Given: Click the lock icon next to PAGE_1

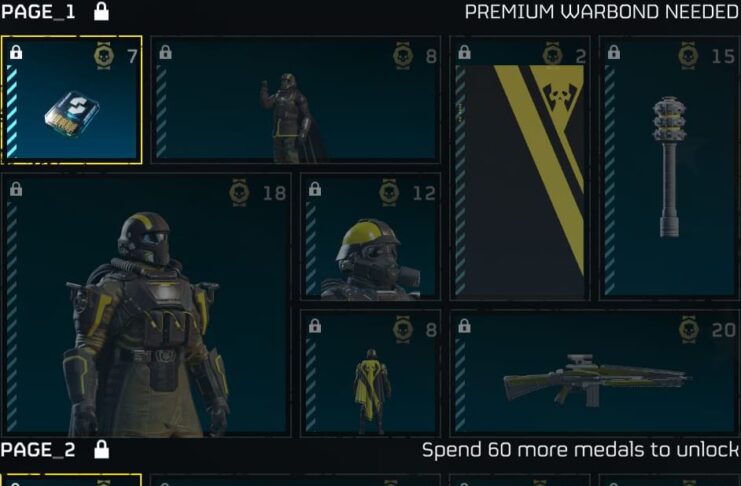Looking at the screenshot, I should pos(101,11).
